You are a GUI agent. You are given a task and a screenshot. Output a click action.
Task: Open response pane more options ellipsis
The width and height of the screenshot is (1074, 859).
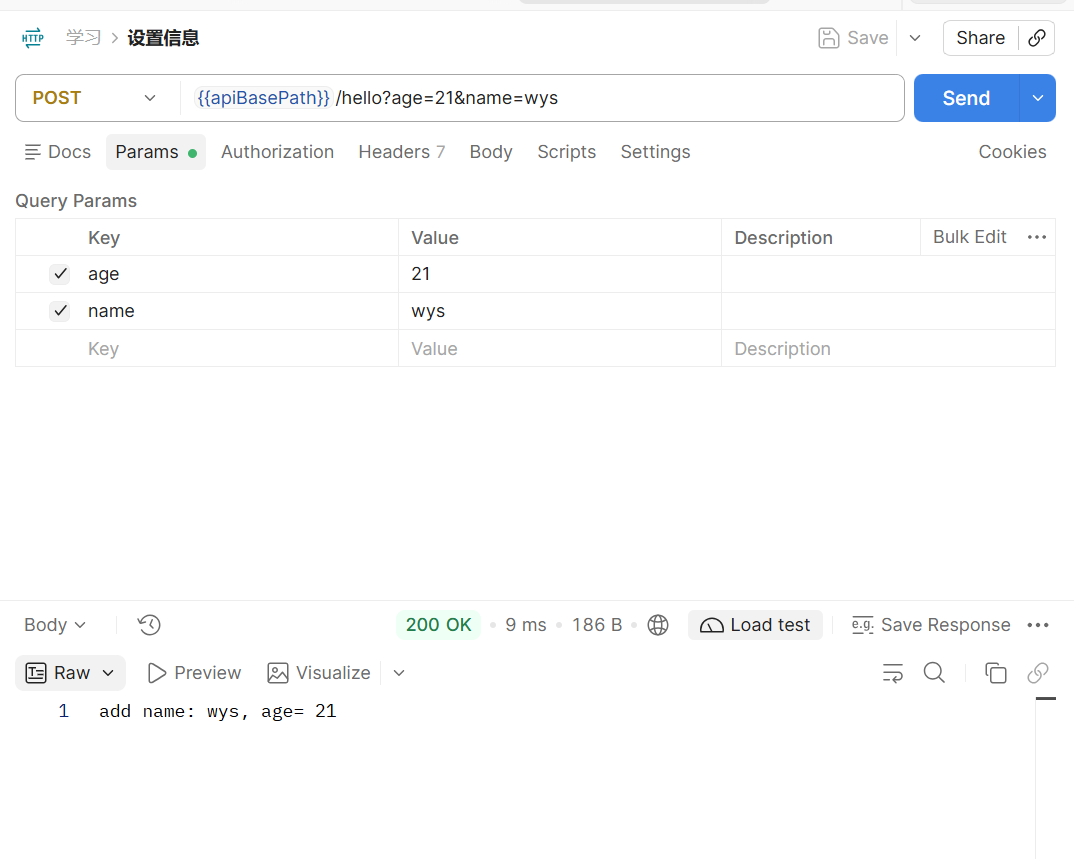point(1038,625)
